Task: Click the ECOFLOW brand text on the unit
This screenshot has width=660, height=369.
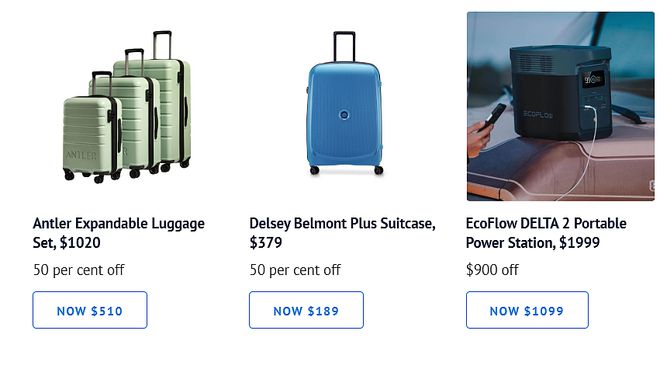Action: (538, 114)
